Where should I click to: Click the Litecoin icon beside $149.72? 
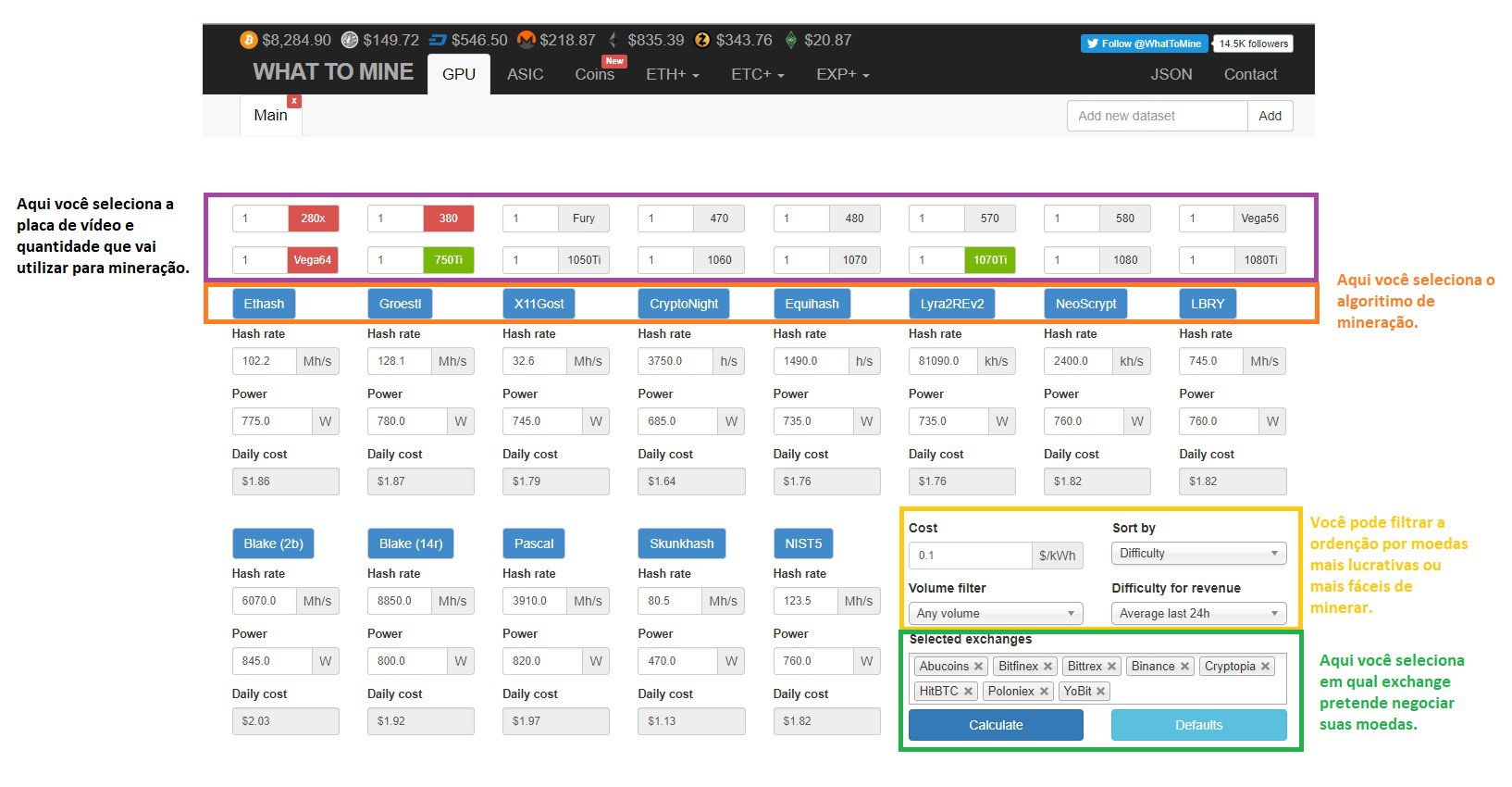coord(350,40)
